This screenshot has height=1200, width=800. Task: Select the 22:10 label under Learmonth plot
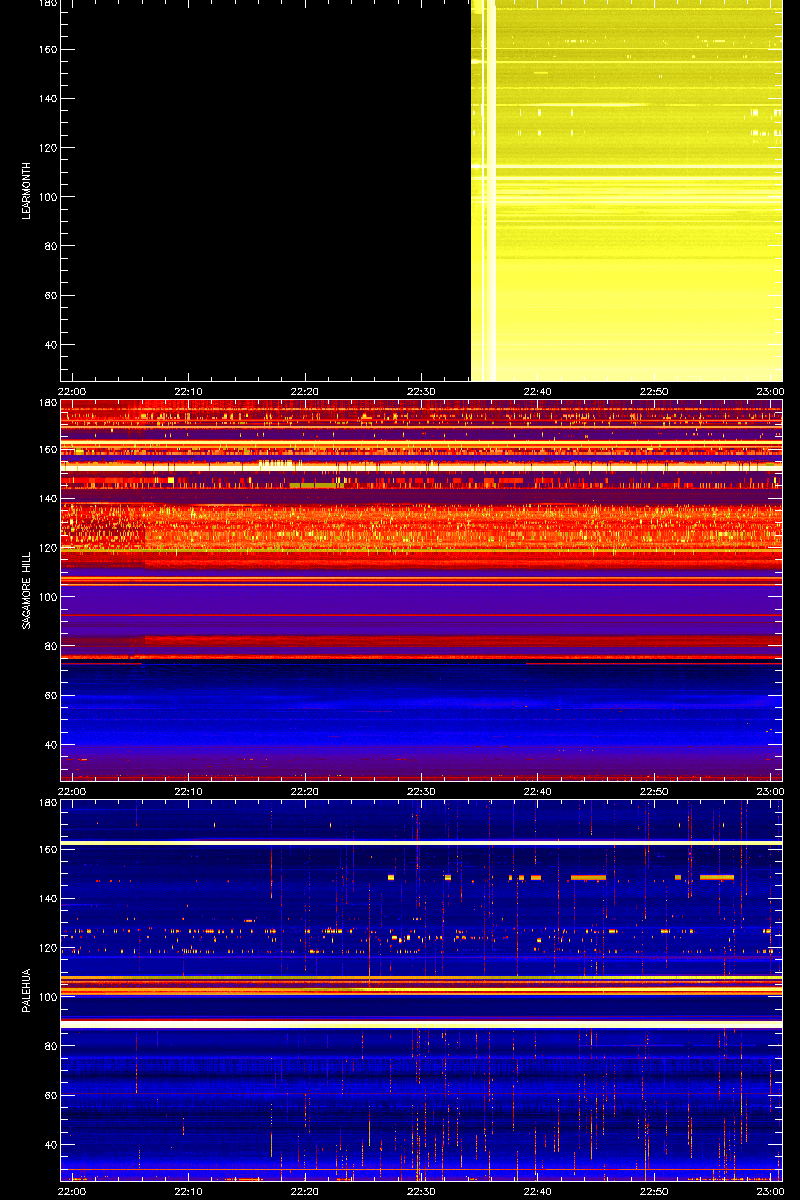(x=189, y=391)
